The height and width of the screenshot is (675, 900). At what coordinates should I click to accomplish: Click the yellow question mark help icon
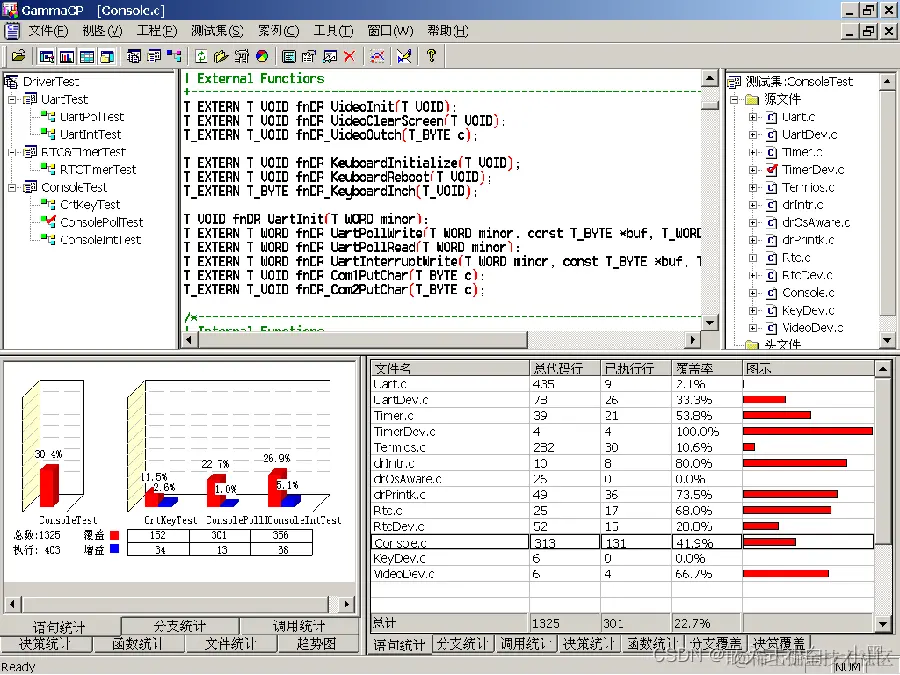(432, 55)
